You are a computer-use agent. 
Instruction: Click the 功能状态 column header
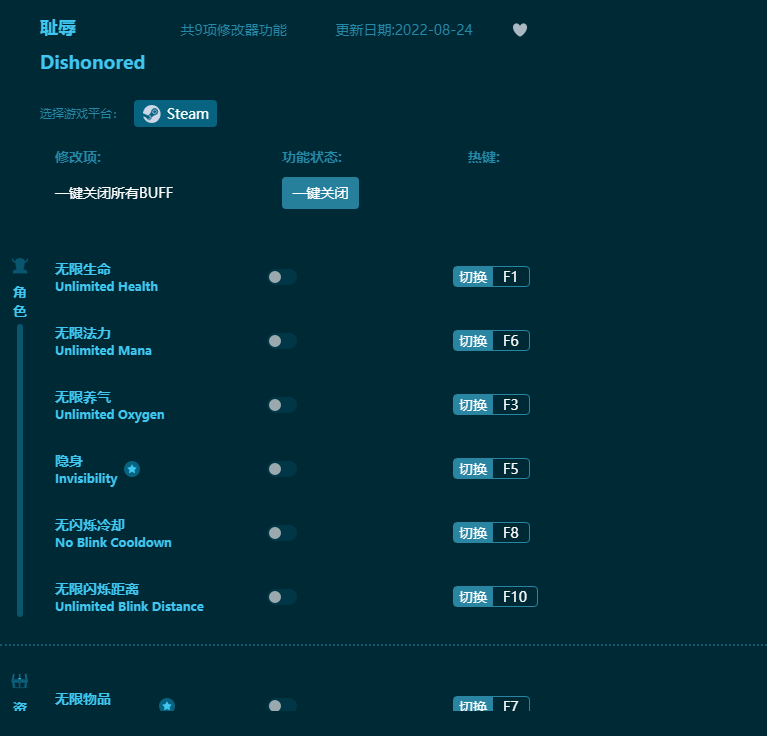312,157
